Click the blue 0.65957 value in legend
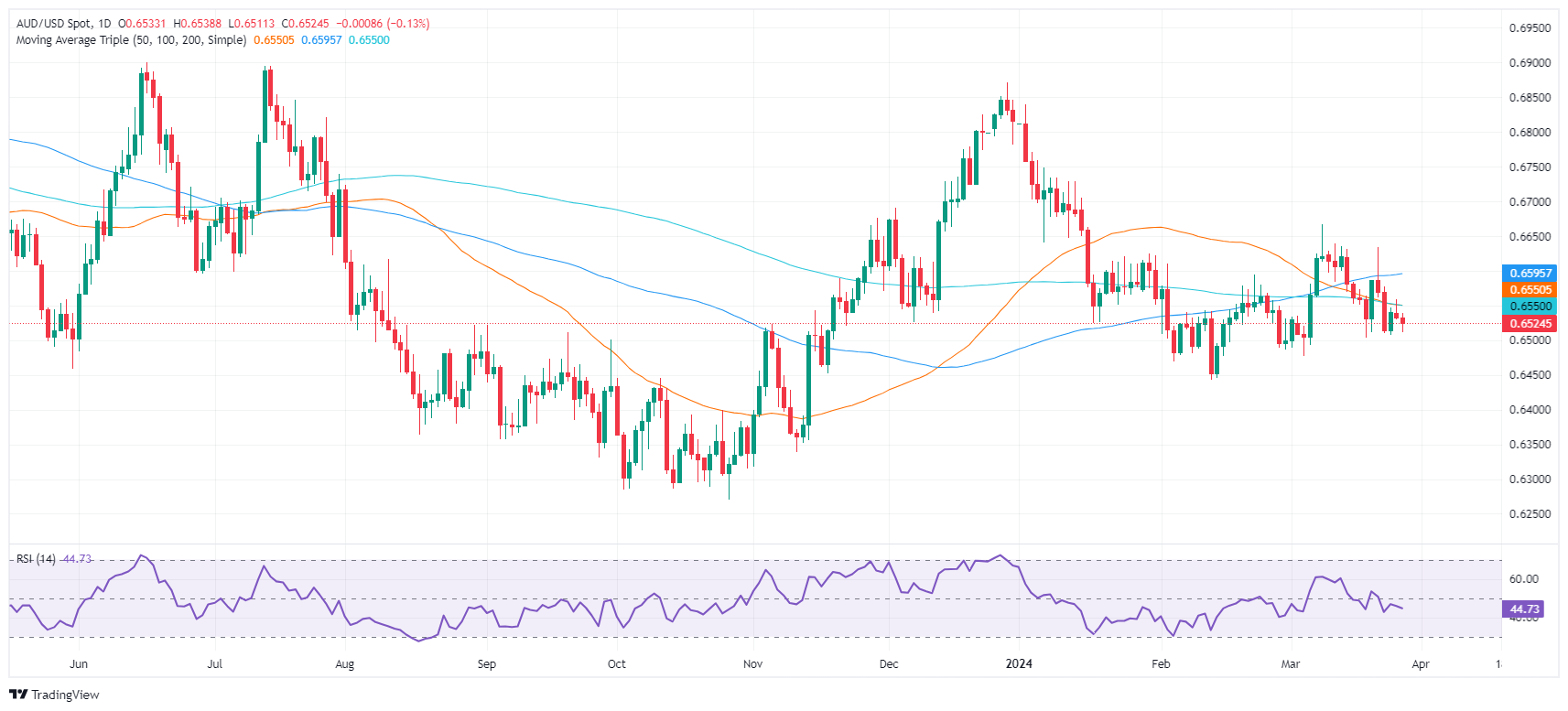Screen dimensions: 1568x711 click(321, 40)
